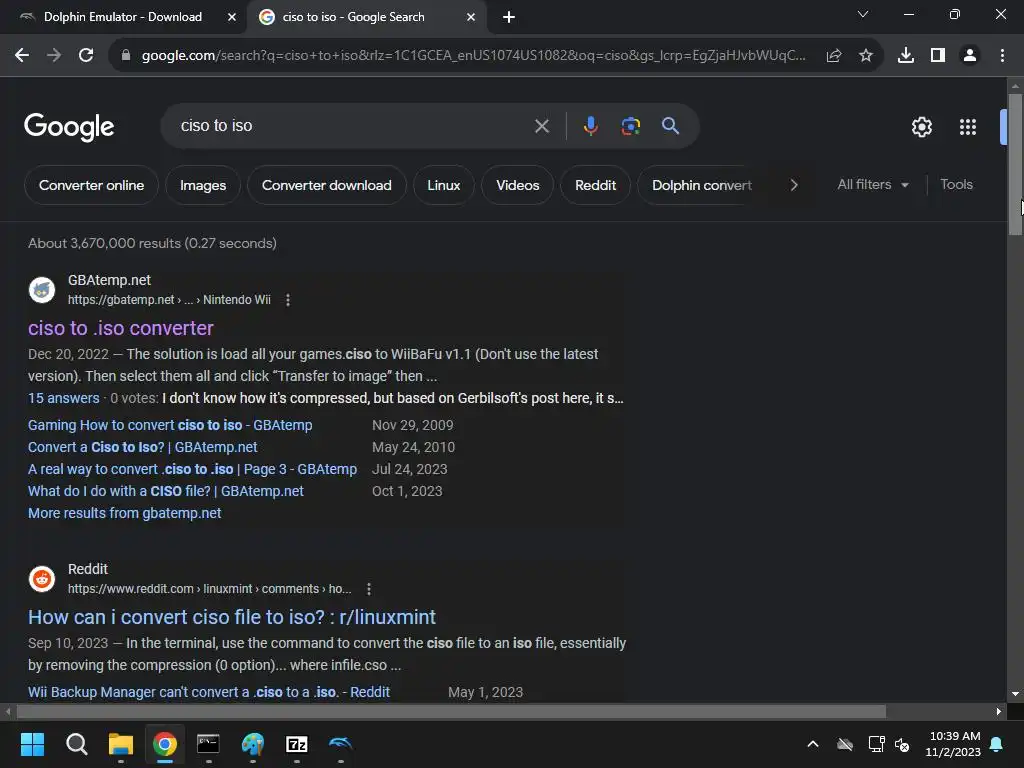Open terminal app on taskbar

[x=208, y=744]
